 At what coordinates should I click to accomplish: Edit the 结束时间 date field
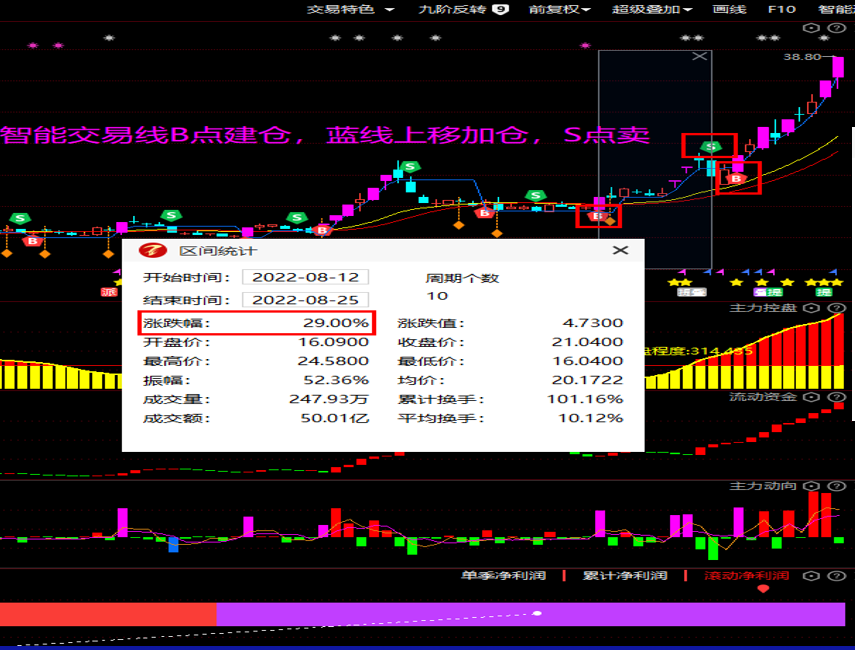pyautogui.click(x=305, y=299)
